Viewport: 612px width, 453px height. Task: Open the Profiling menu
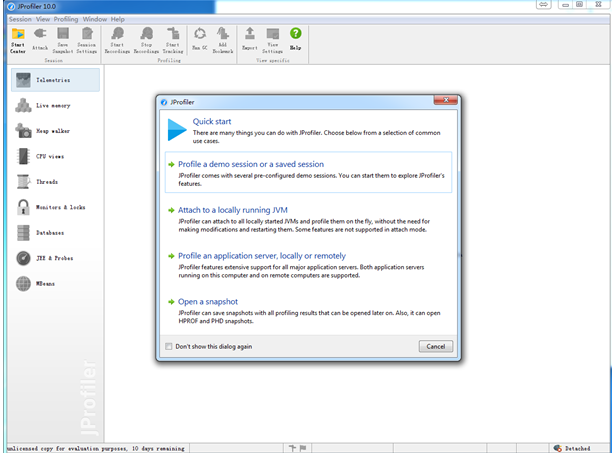(66, 19)
